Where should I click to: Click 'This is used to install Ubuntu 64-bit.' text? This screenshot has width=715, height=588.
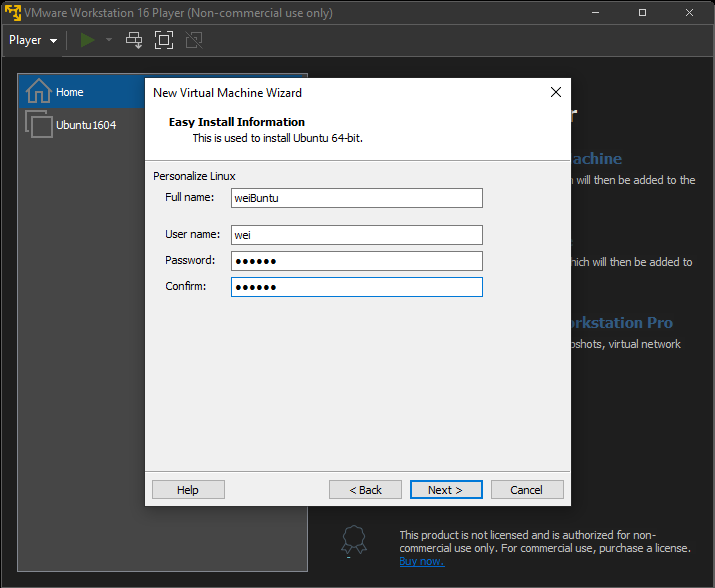coord(277,138)
